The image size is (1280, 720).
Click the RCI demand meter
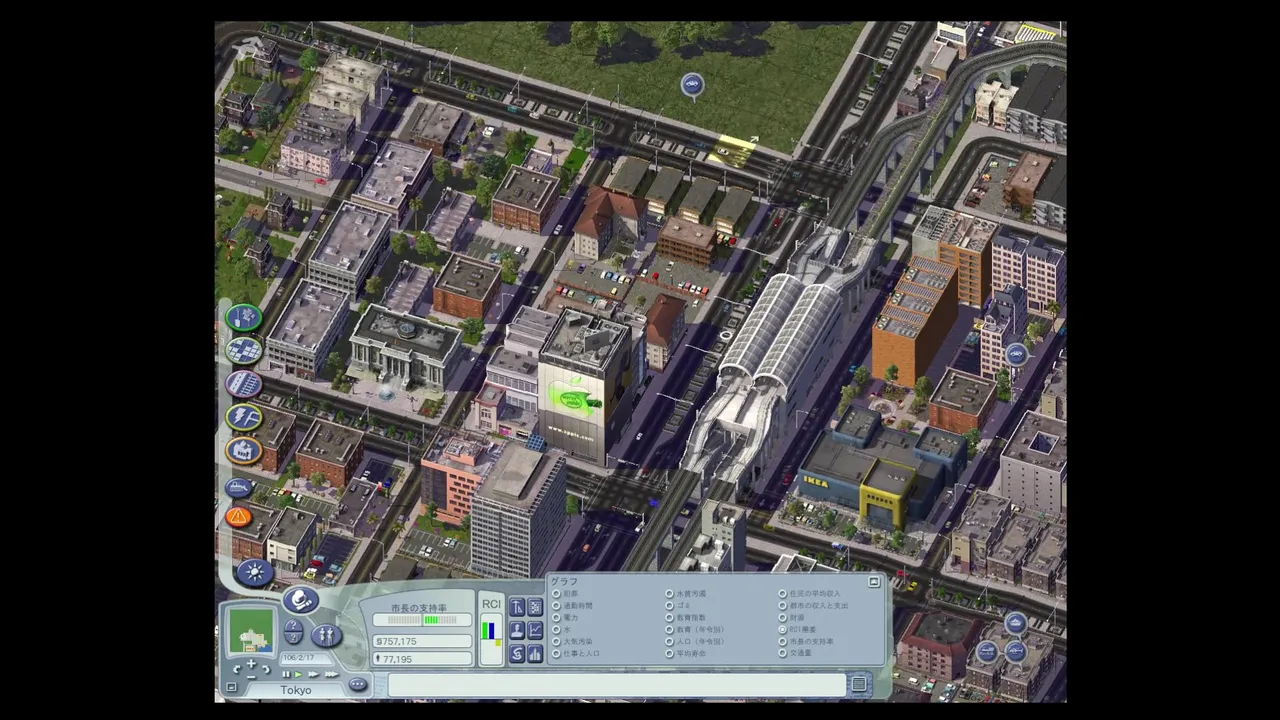(x=492, y=639)
